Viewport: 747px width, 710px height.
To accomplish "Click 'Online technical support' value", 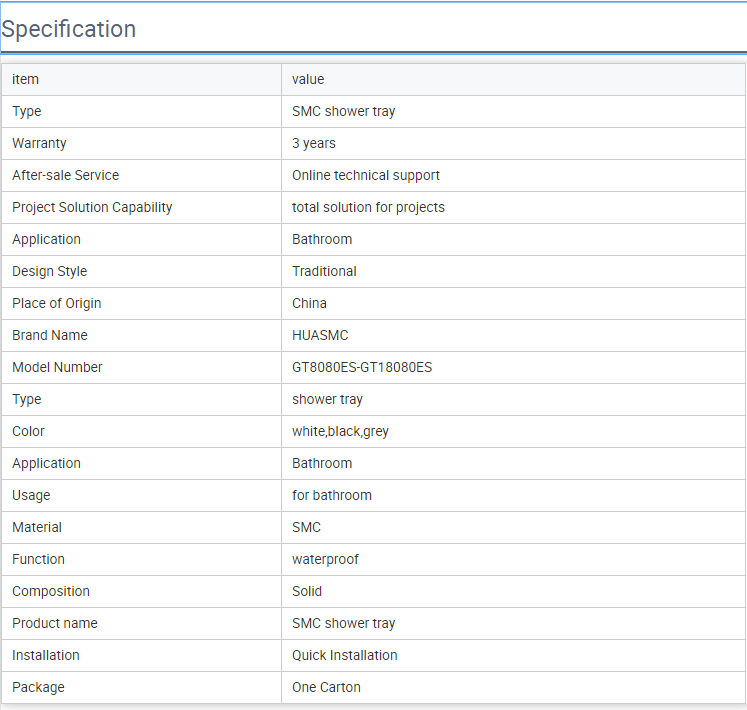I will (366, 175).
